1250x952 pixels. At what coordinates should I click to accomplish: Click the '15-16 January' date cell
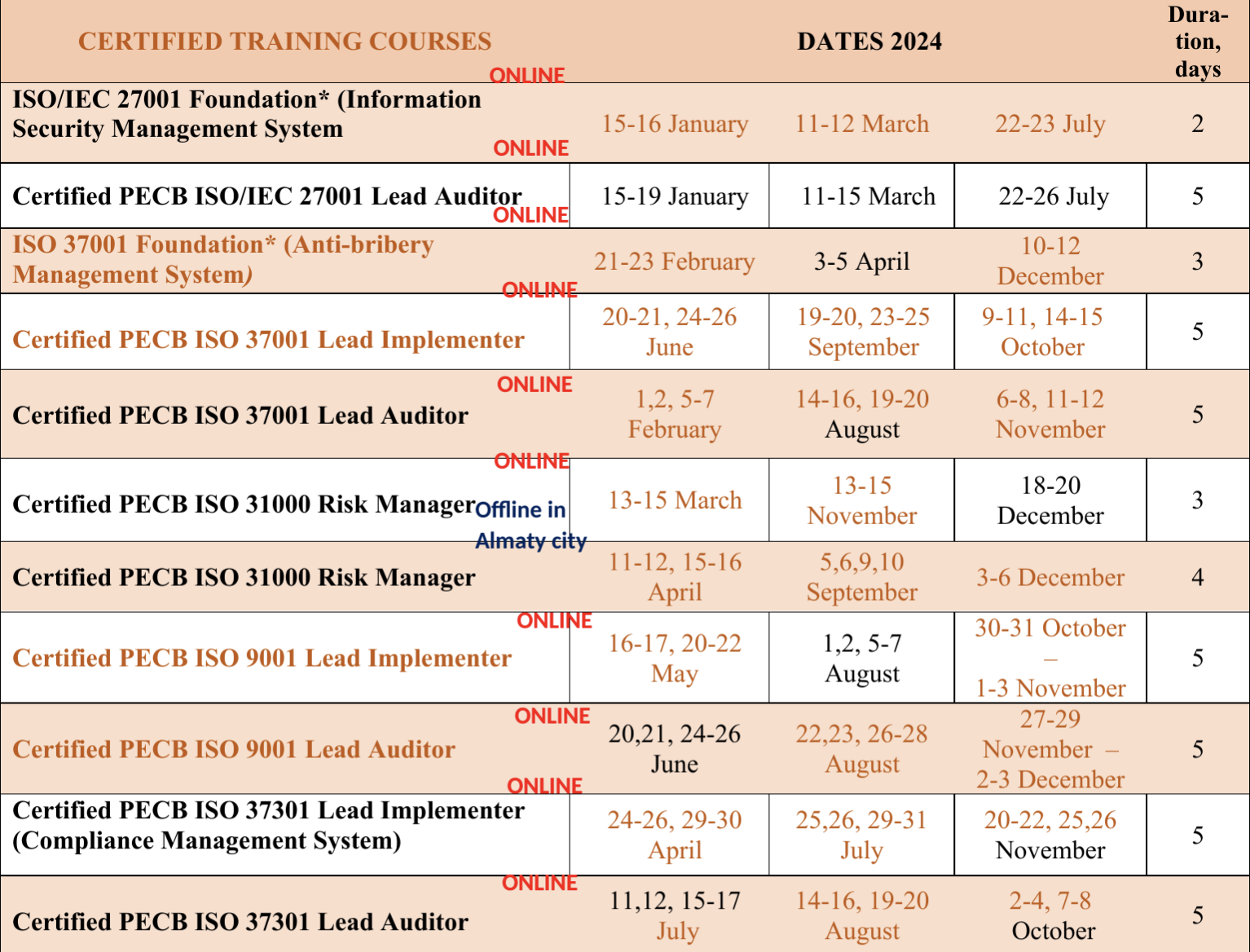pos(675,124)
